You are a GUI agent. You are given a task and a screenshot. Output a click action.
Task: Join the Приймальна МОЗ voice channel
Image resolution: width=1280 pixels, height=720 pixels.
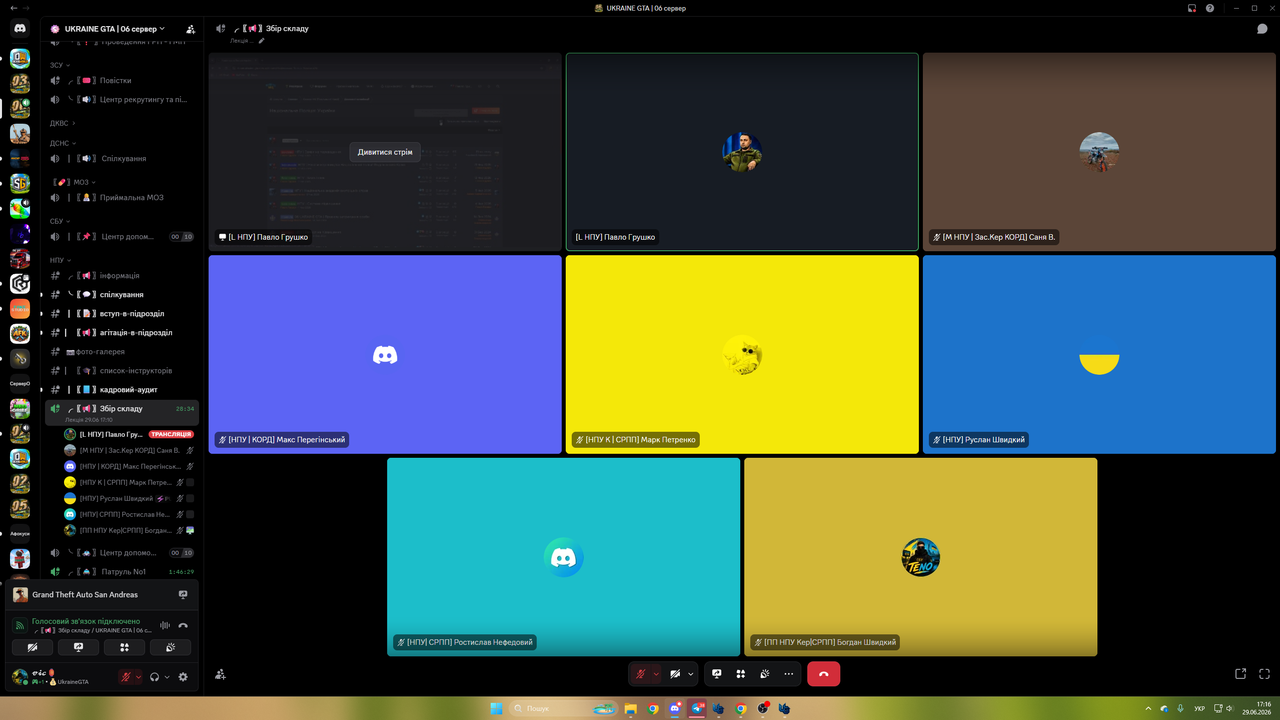pyautogui.click(x=122, y=197)
